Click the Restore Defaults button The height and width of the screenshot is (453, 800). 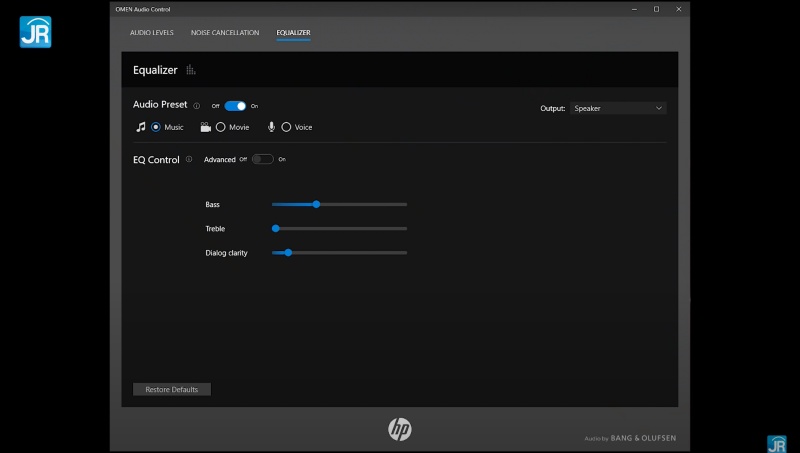[x=172, y=389]
